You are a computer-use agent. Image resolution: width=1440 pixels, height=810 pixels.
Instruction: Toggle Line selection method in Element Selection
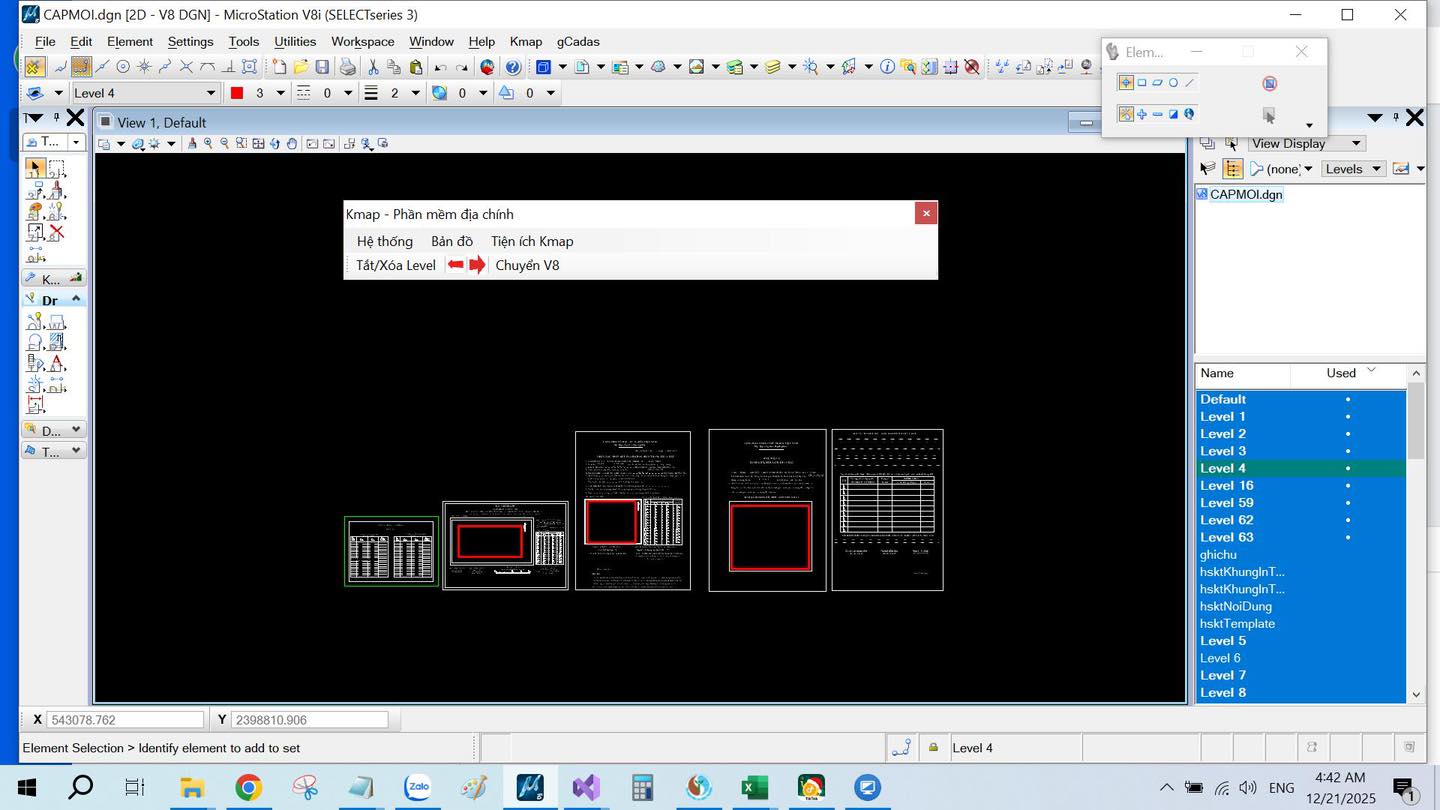pyautogui.click(x=1189, y=83)
